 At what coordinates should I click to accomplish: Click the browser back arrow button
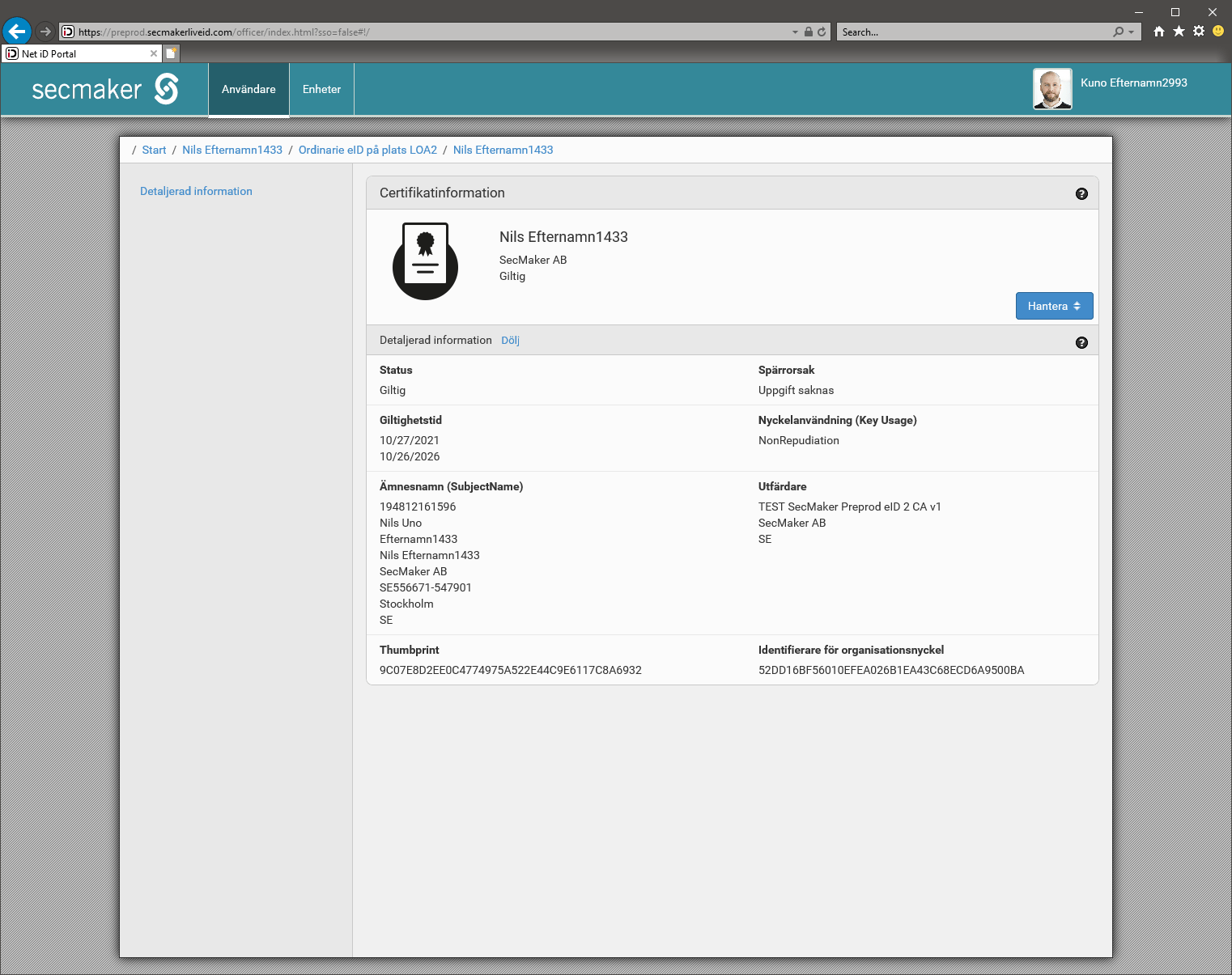17,32
